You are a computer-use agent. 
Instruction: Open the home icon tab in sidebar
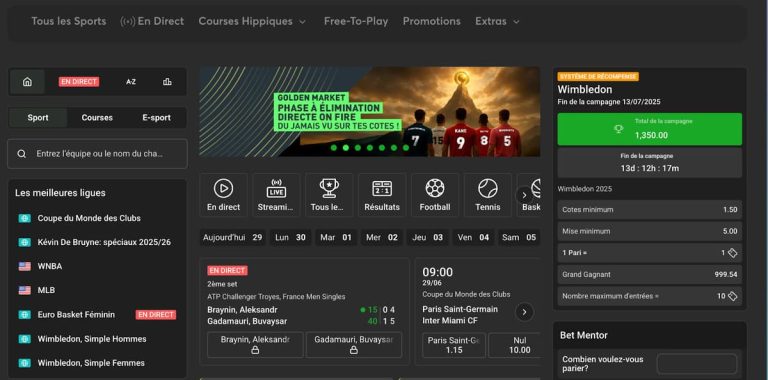tap(27, 82)
